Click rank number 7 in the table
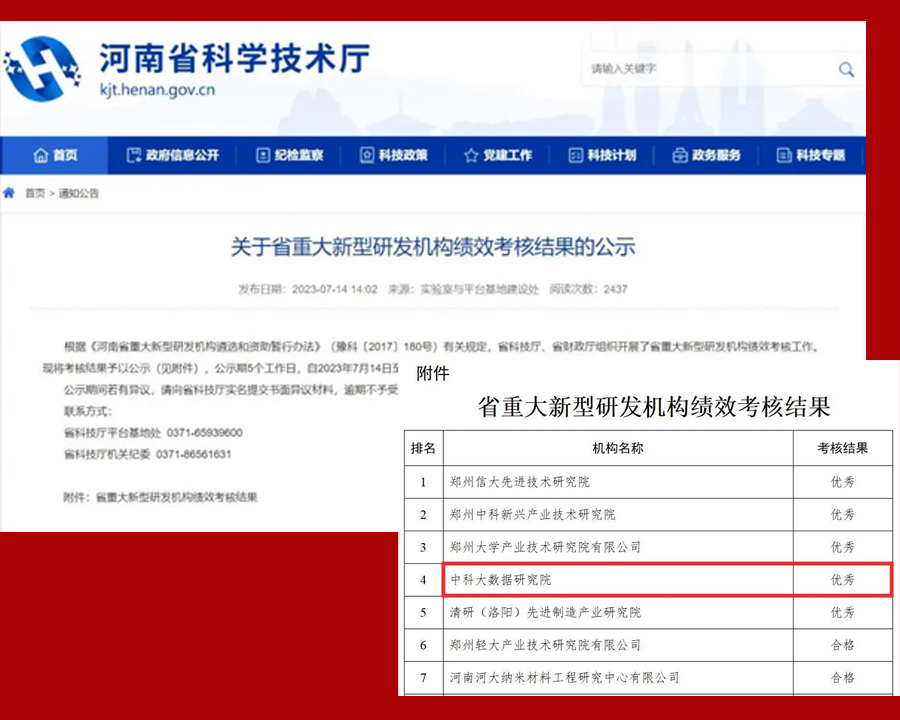 423,678
